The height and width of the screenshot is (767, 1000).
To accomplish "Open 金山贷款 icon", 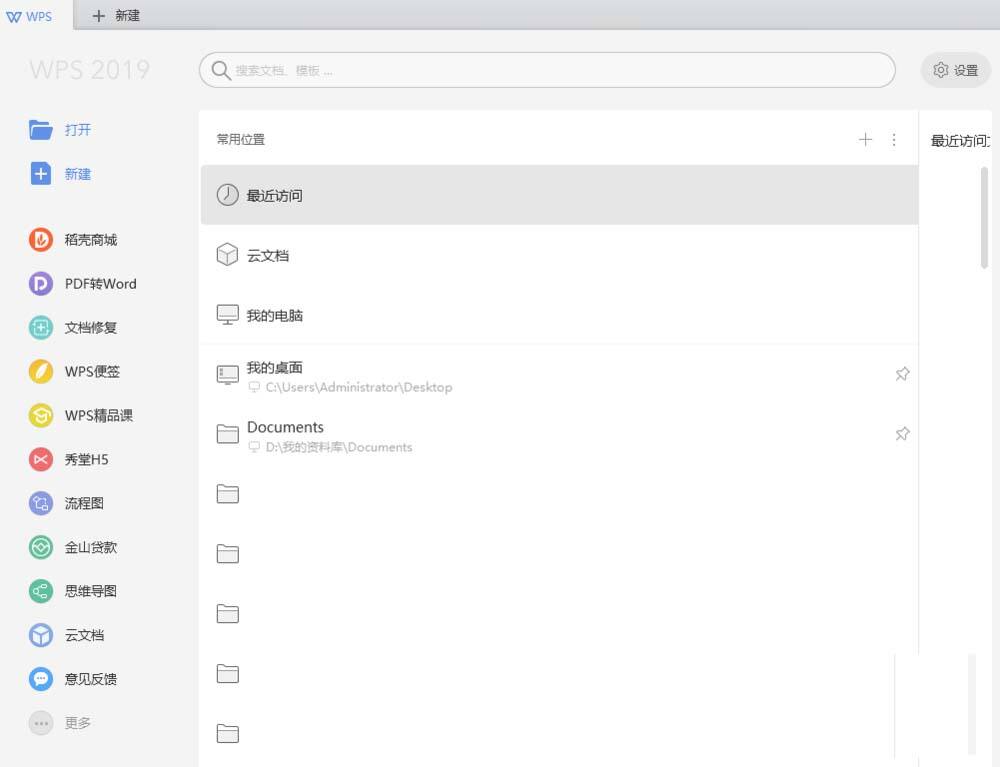I will coord(41,548).
